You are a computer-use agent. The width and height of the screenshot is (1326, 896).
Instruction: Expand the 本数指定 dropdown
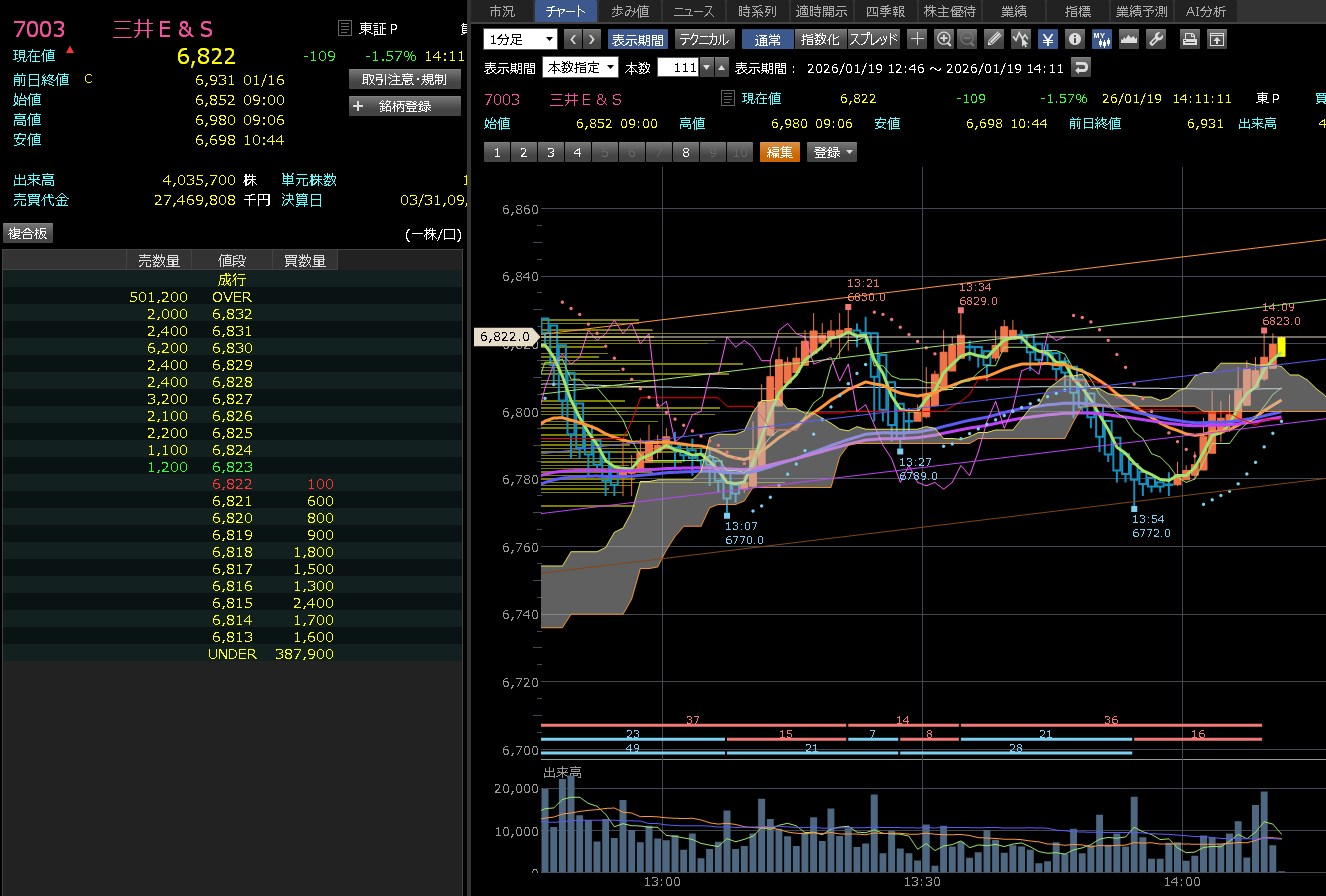click(x=580, y=67)
